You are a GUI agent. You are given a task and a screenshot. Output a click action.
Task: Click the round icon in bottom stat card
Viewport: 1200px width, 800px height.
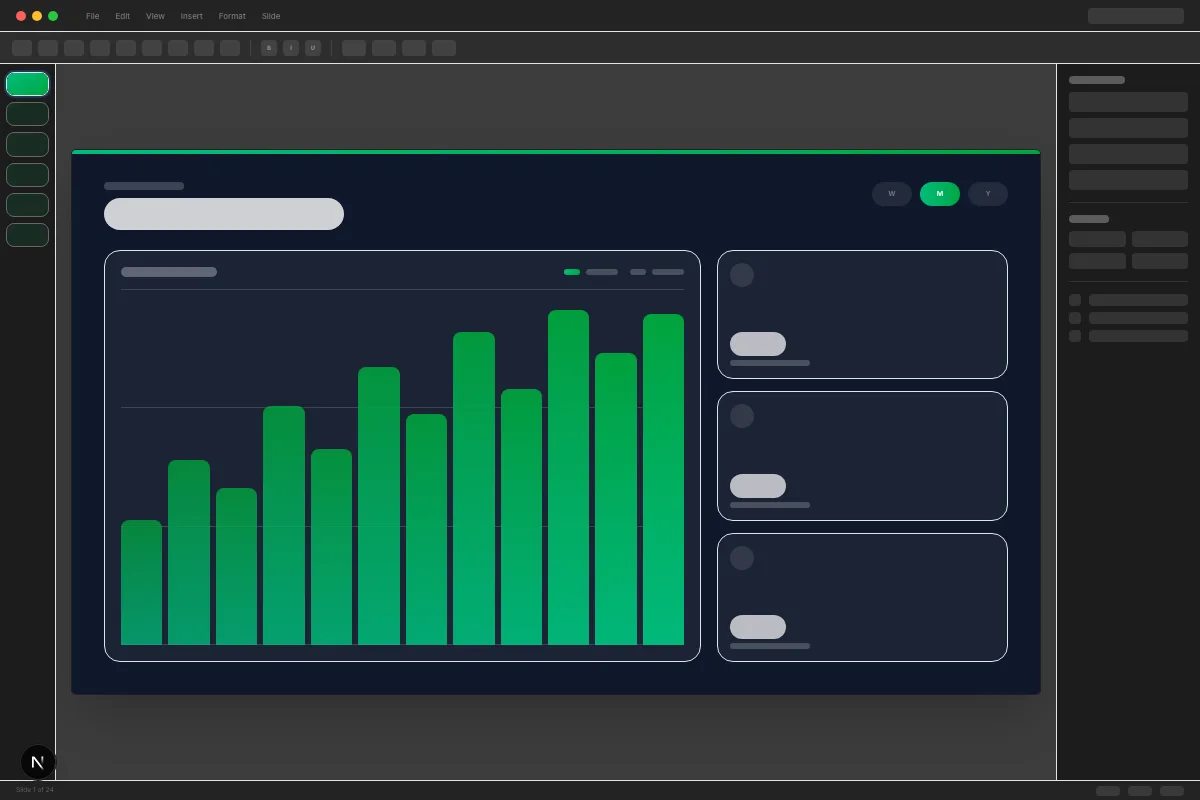742,558
